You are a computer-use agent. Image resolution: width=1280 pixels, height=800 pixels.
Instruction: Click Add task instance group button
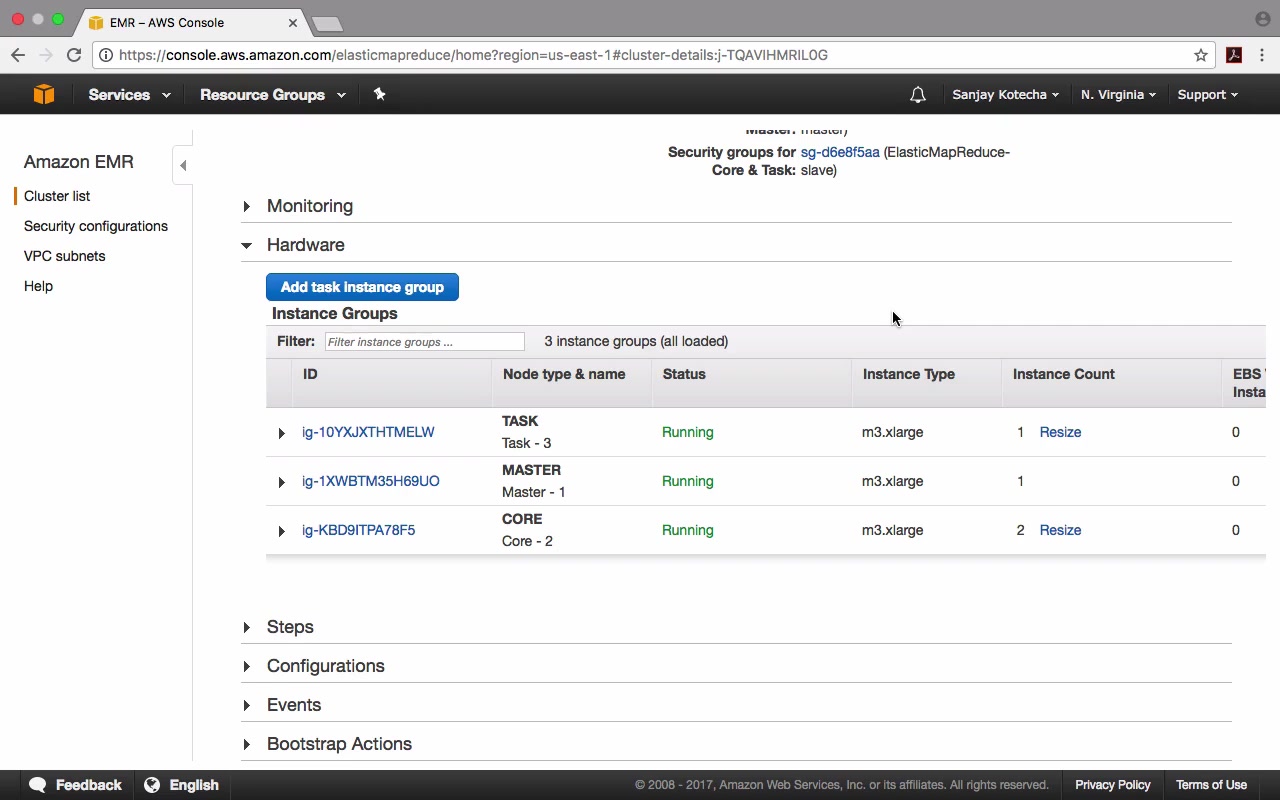[x=362, y=287]
